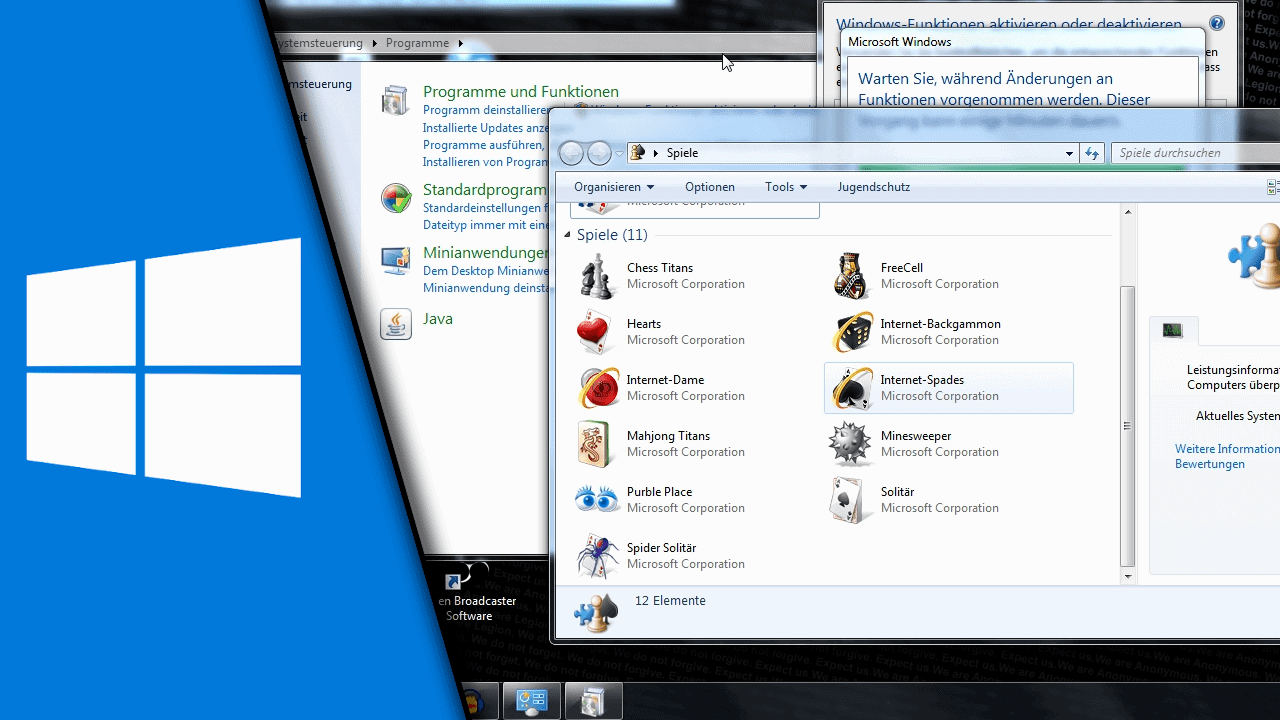1280x720 pixels.
Task: Open the Weitere Informationen Bewertungen link
Action: [1227, 456]
